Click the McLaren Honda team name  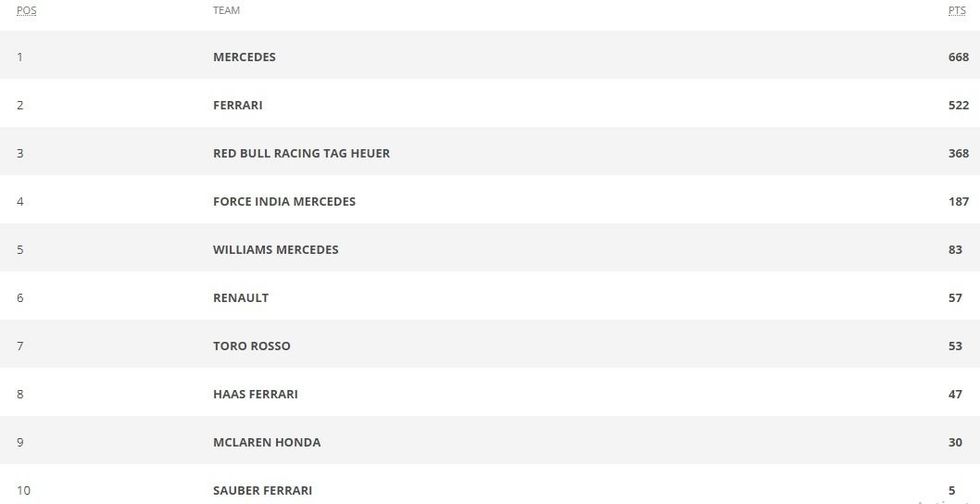tap(266, 441)
